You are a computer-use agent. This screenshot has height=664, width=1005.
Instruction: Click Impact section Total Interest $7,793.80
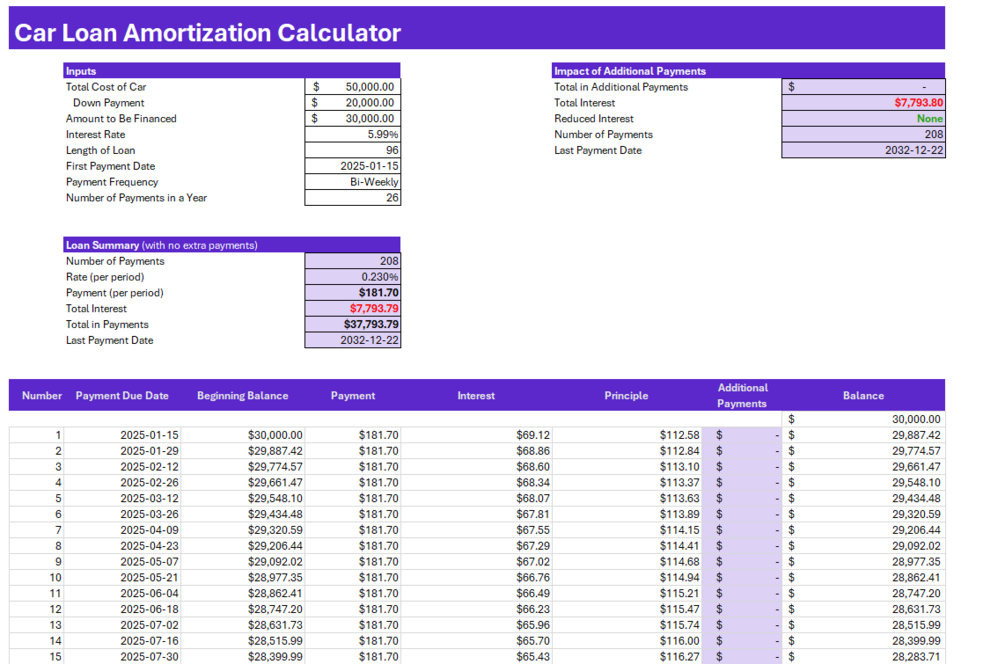tap(863, 103)
